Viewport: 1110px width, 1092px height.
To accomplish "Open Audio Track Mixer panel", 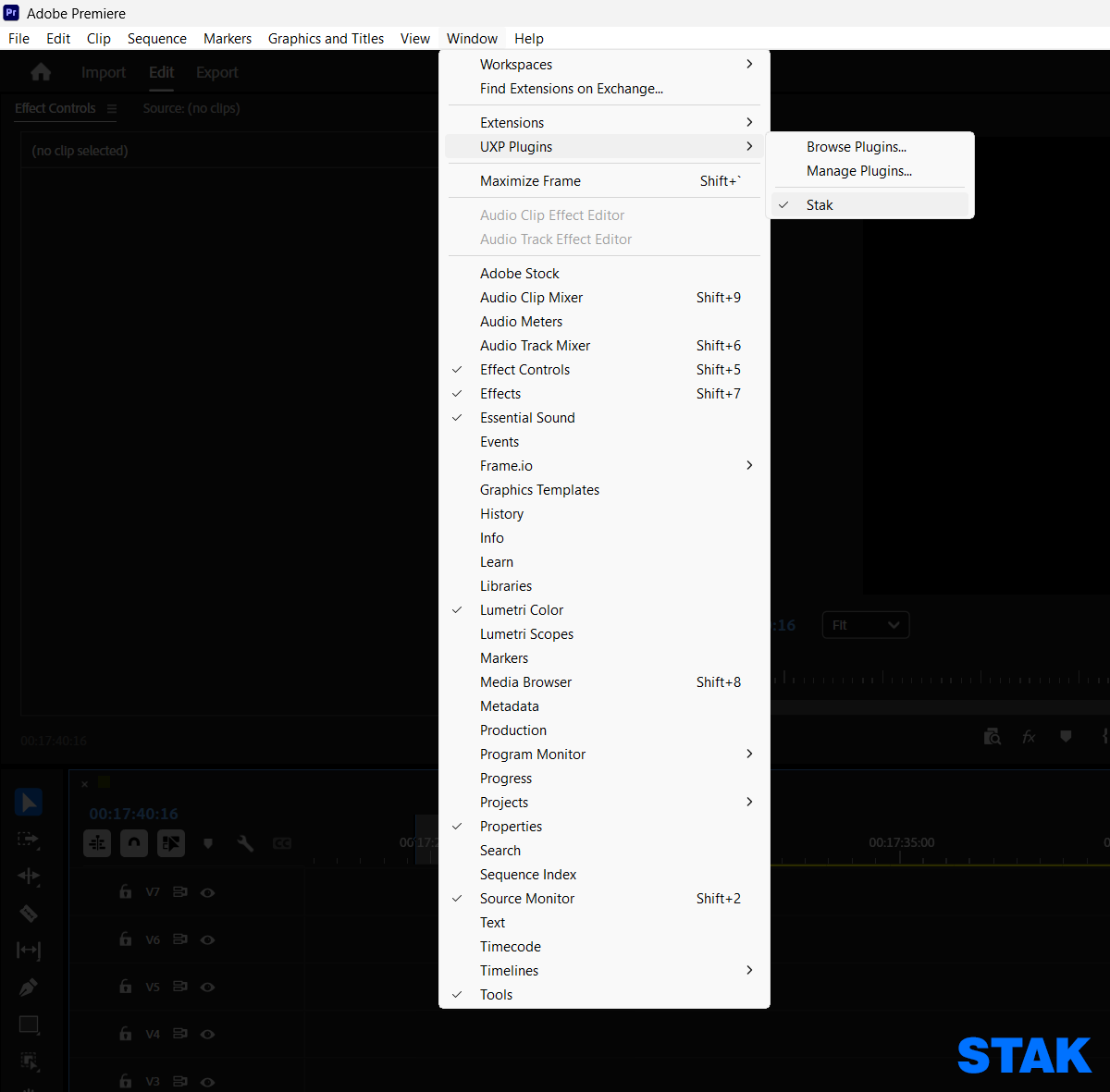I will pos(604,346).
